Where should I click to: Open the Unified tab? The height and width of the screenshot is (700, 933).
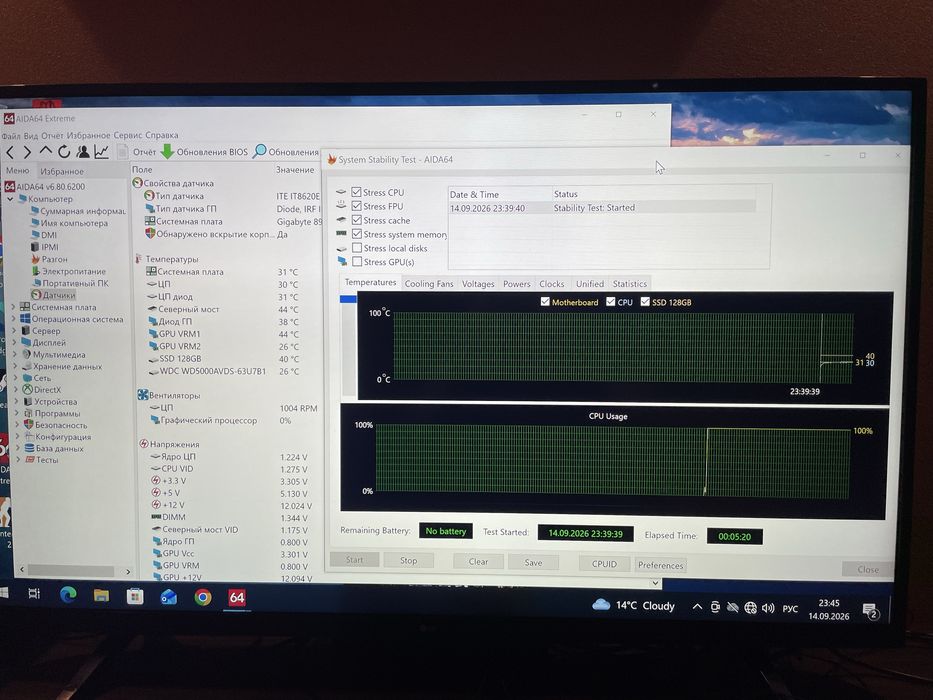(x=590, y=284)
